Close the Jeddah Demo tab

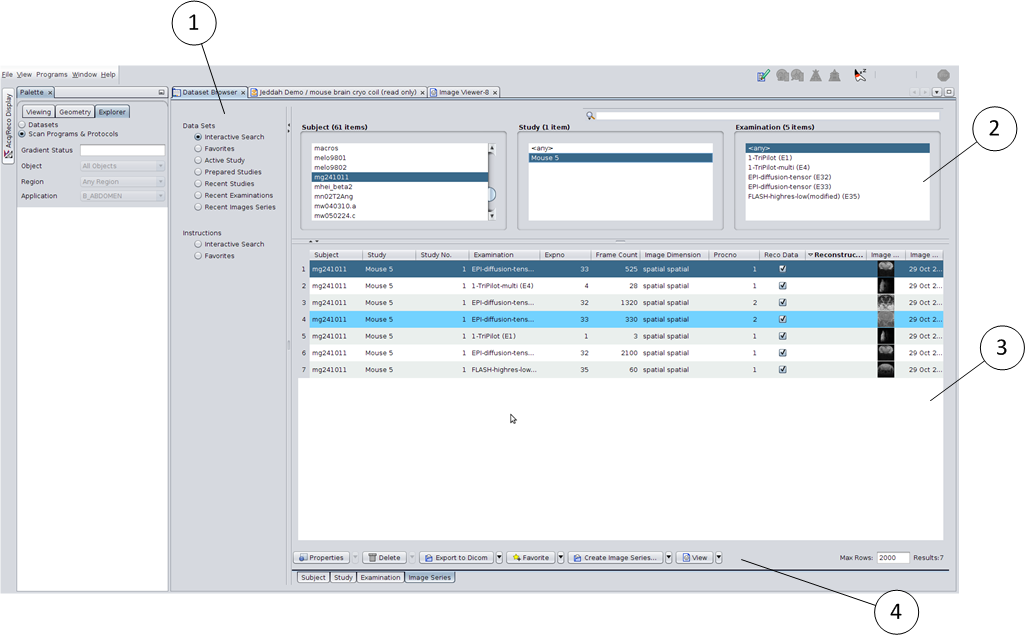(x=422, y=93)
